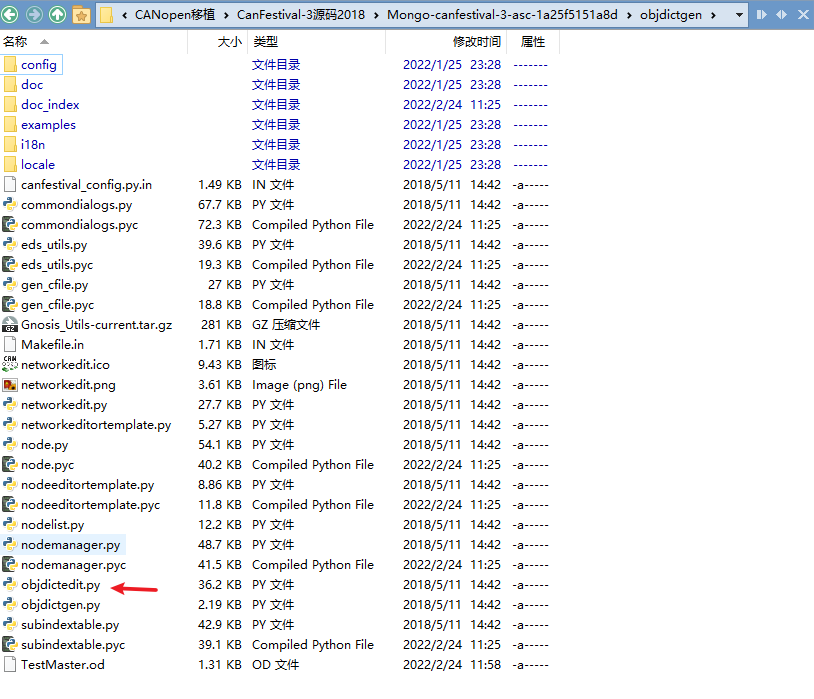
Task: Click the forward navigation arrow
Action: (x=33, y=15)
